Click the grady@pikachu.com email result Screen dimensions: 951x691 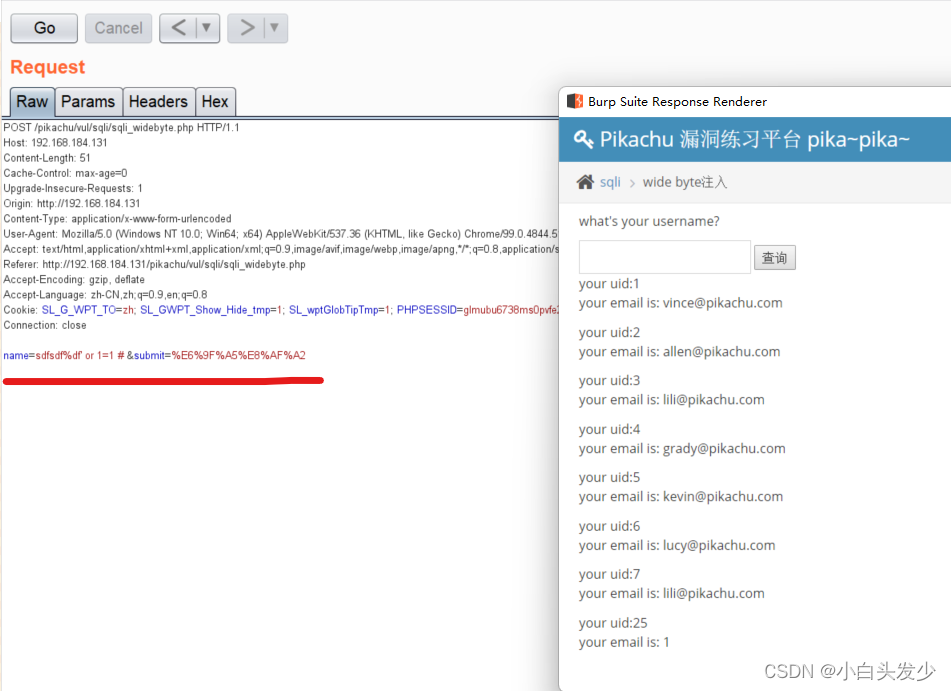(724, 448)
